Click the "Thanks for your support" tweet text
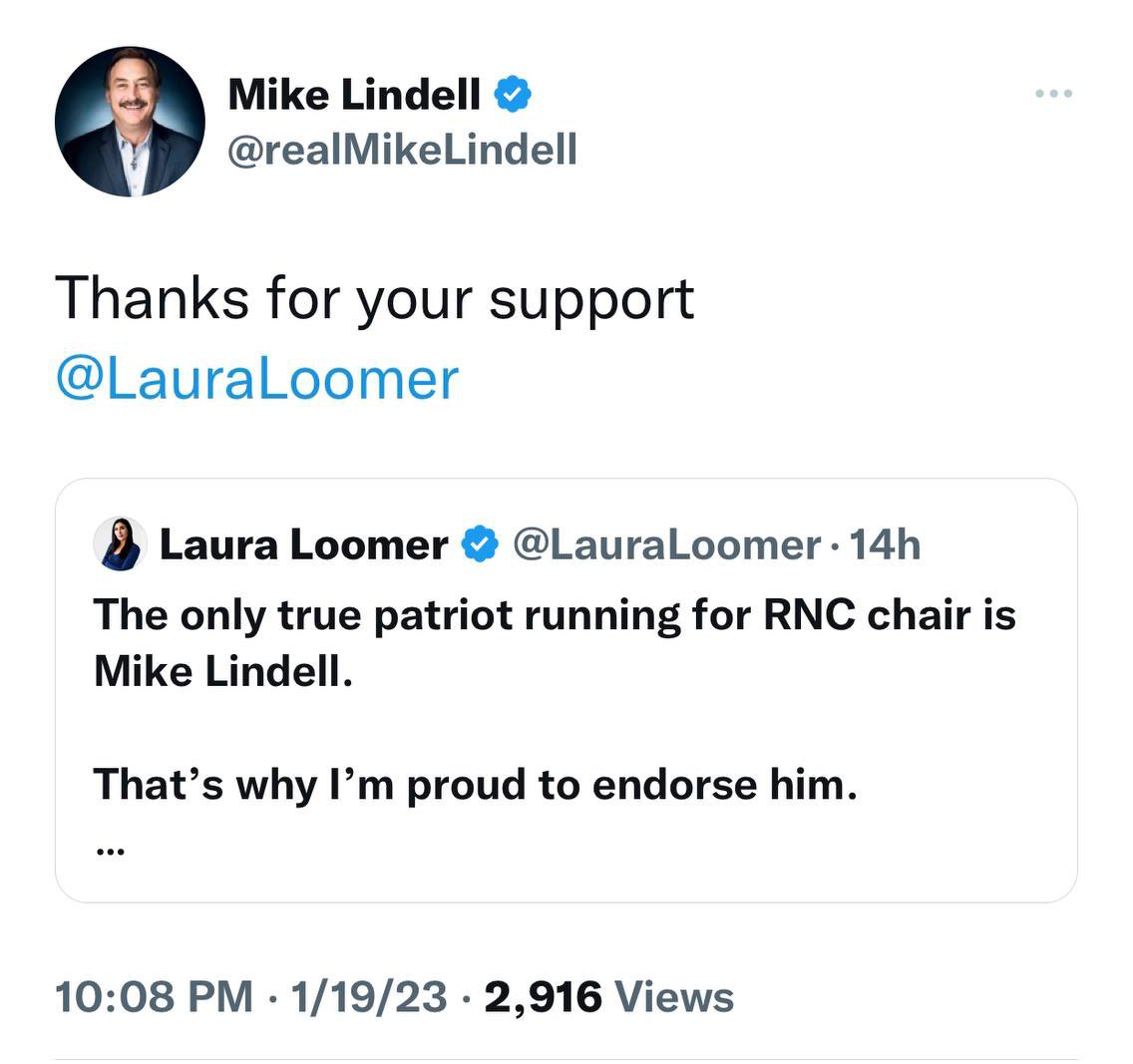Image resolution: width=1133 pixels, height=1064 pixels. pyautogui.click(x=374, y=299)
